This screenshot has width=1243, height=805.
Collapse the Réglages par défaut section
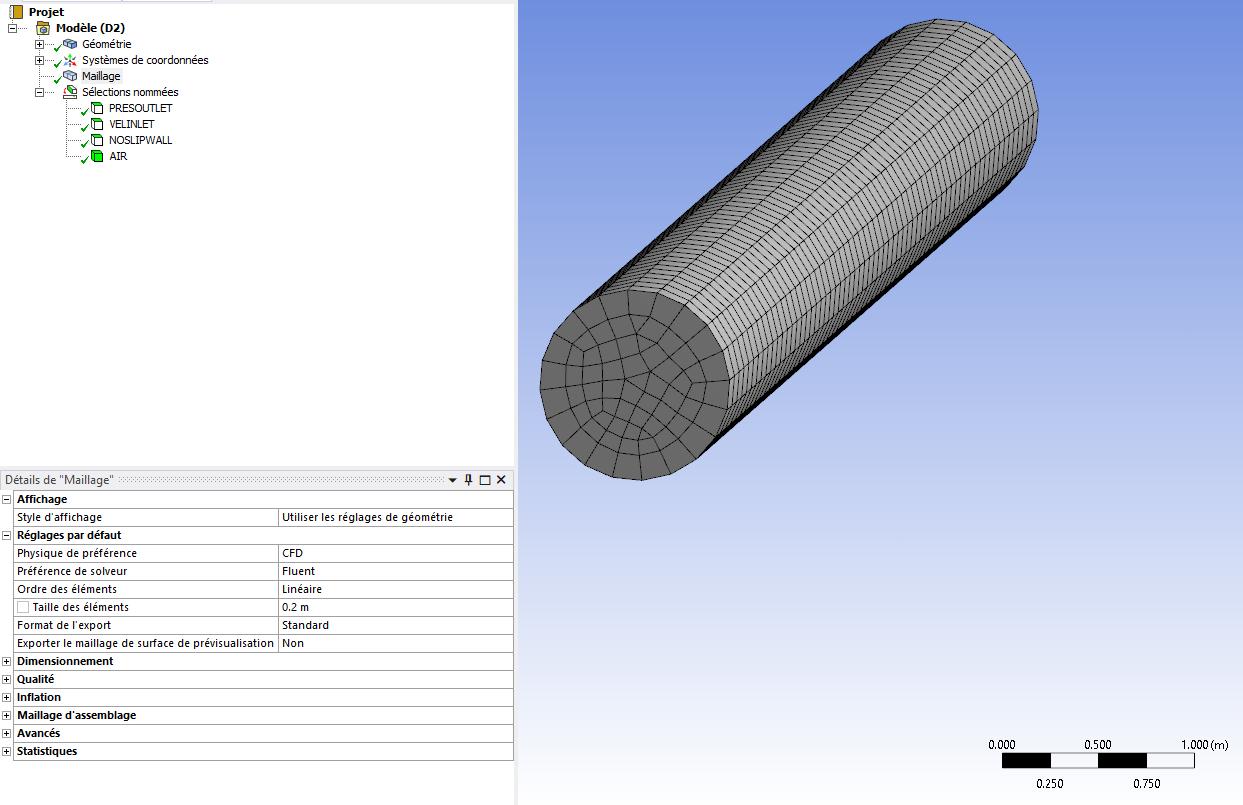tap(7, 535)
